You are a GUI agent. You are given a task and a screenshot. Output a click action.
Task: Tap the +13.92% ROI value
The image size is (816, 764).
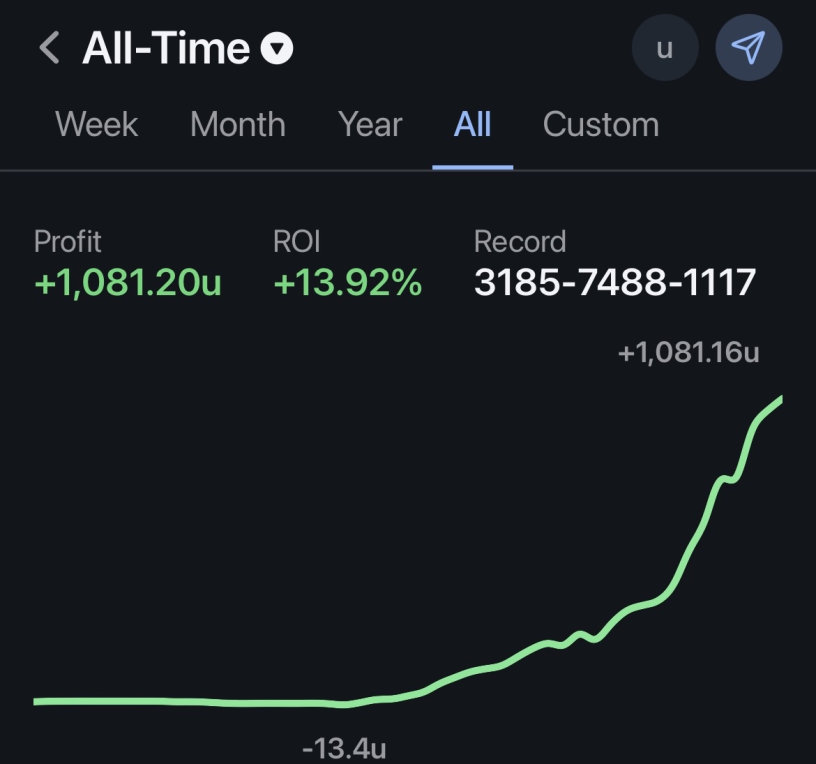[x=348, y=283]
